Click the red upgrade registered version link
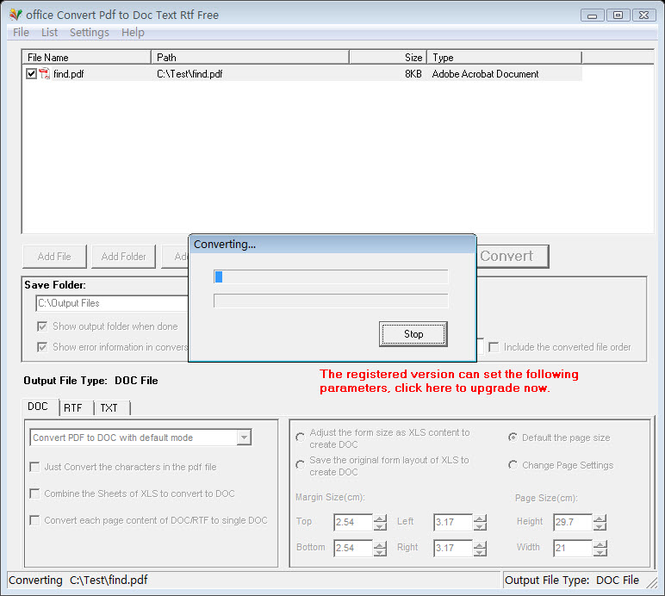This screenshot has width=665, height=596. click(x=449, y=381)
